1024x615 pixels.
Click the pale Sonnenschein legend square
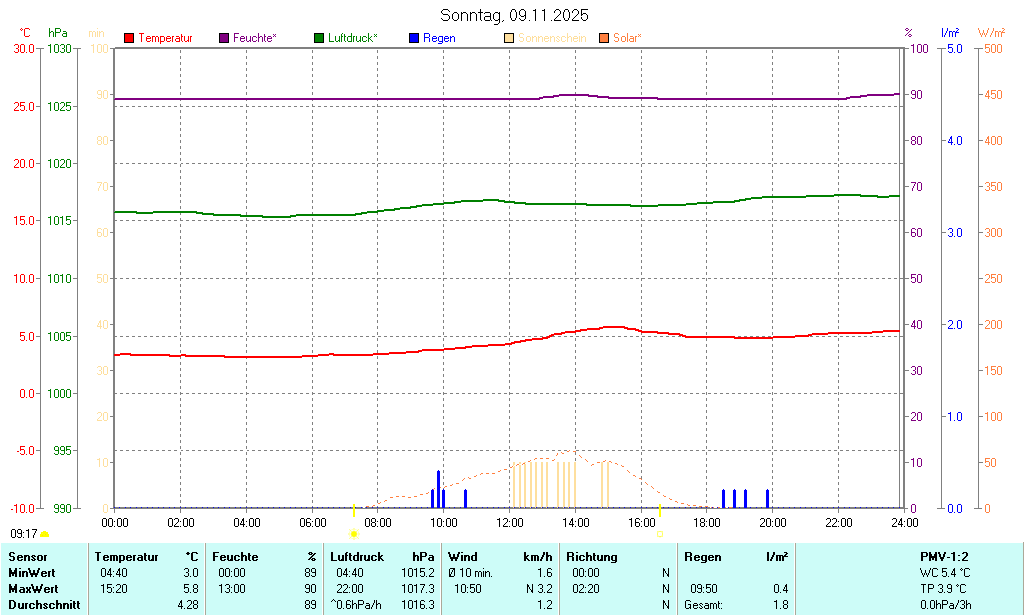(x=509, y=38)
